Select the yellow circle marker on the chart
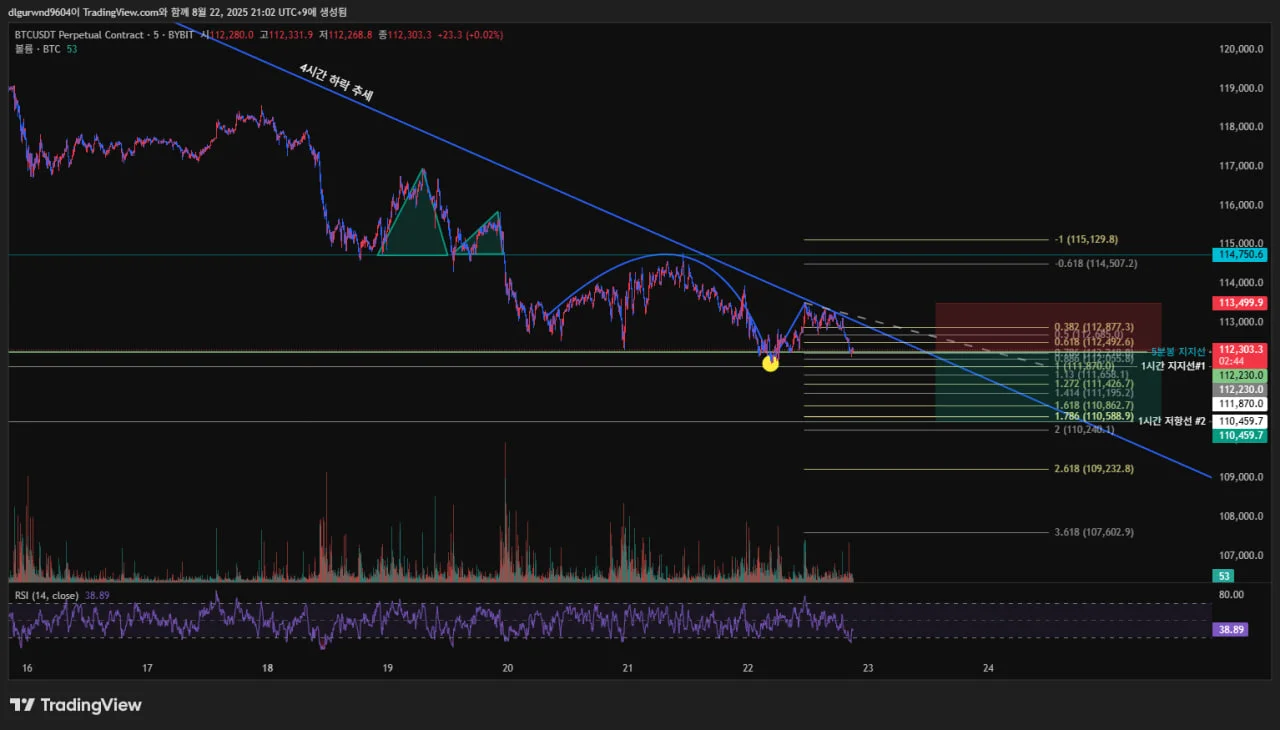1280x730 pixels. [770, 363]
